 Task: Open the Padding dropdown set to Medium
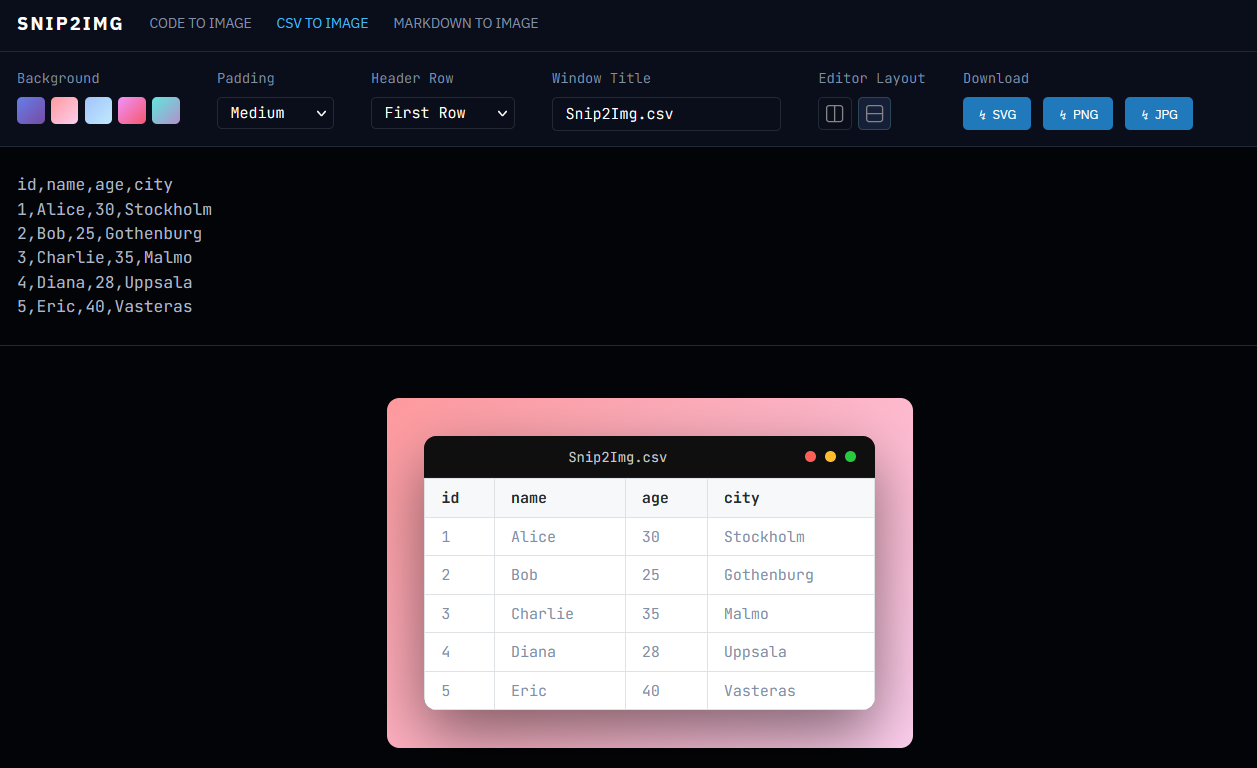(x=275, y=113)
